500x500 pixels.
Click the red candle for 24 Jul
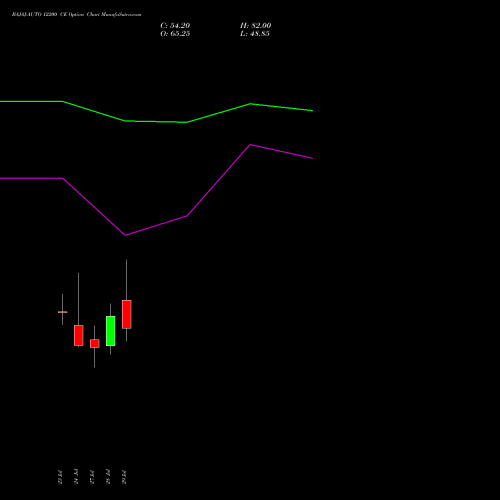pyautogui.click(x=79, y=335)
